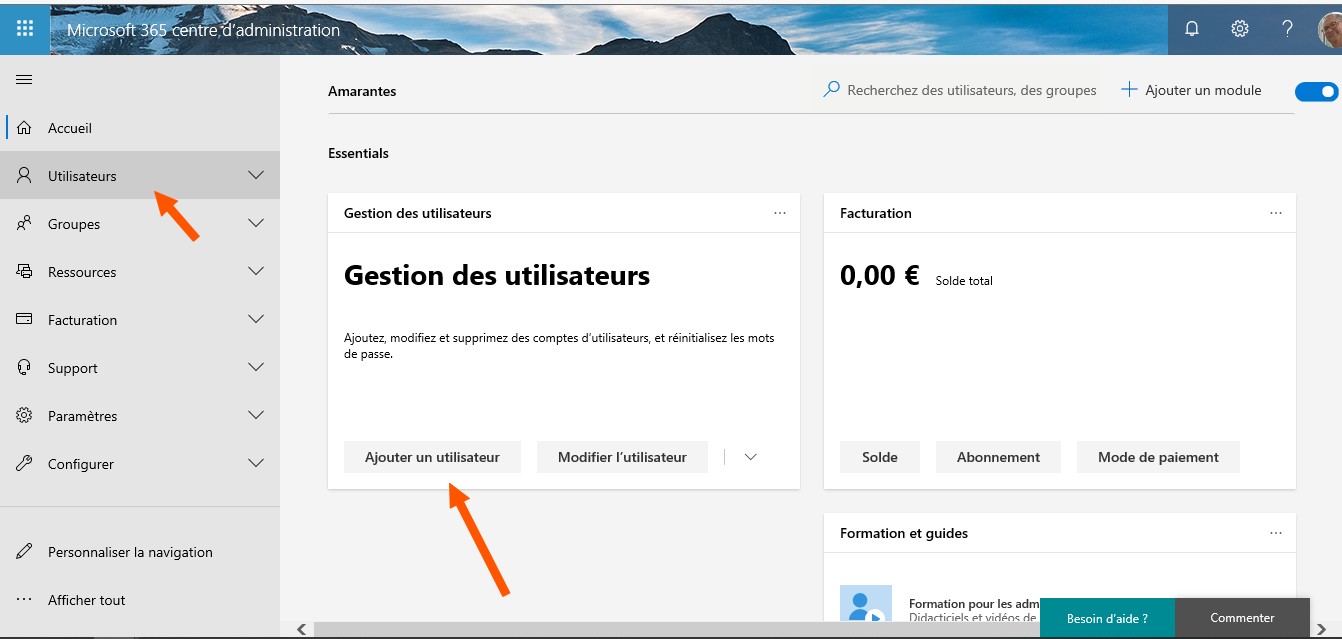Select Support in navigation
The image size is (1342, 639).
140,368
